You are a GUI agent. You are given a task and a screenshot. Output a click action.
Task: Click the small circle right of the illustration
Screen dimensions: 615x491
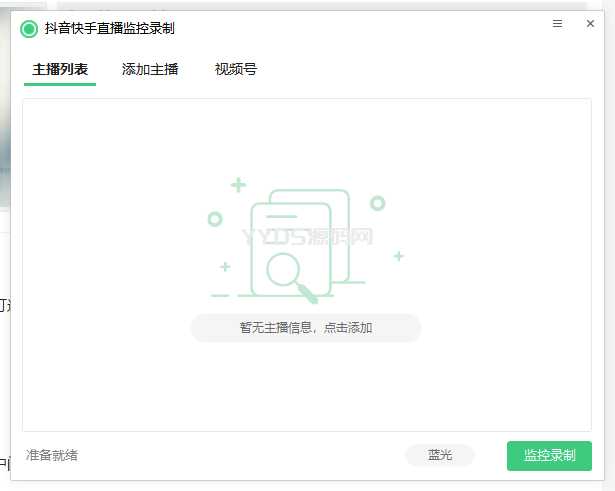pyautogui.click(x=377, y=203)
